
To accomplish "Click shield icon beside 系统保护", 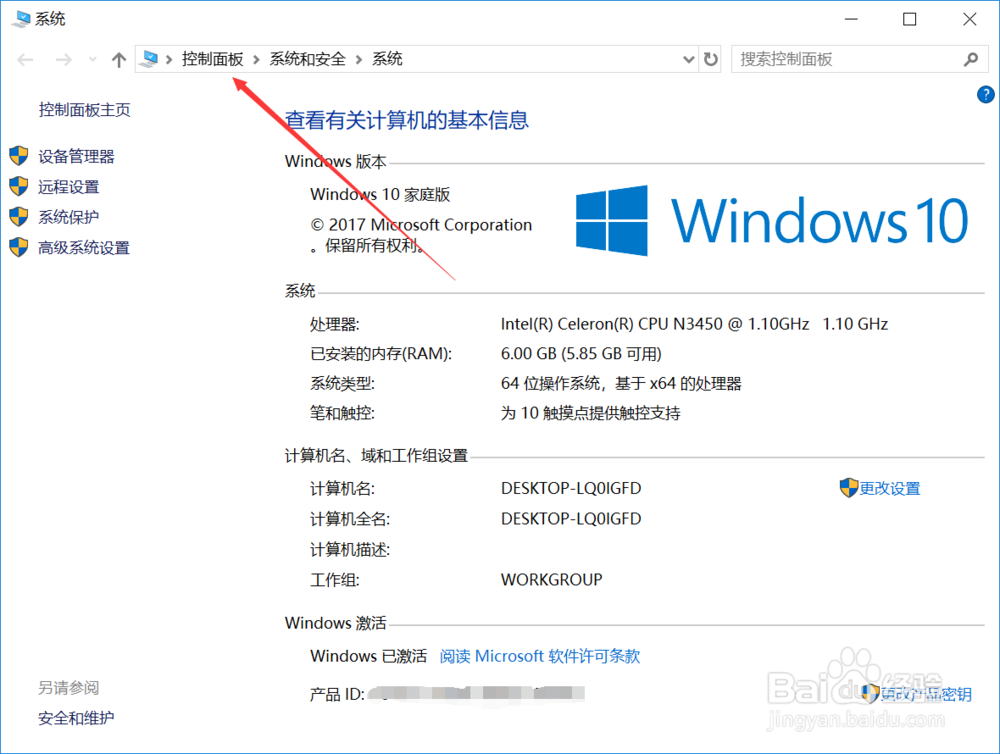I will click(19, 216).
